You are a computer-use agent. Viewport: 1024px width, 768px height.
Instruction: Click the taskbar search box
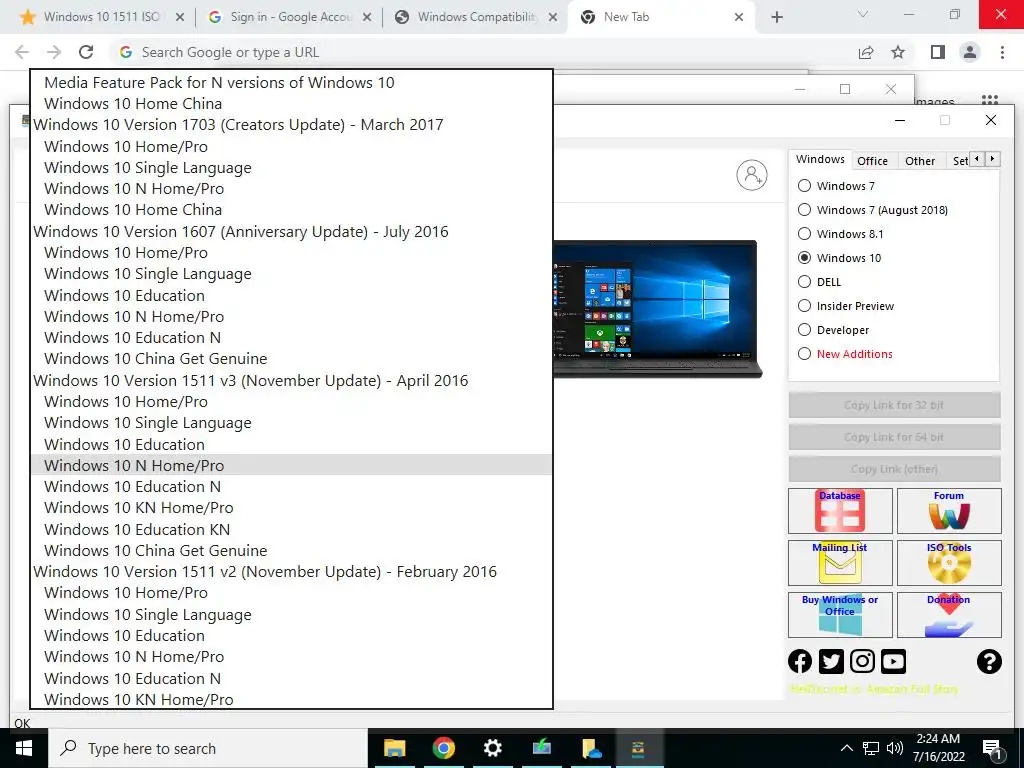tap(208, 748)
